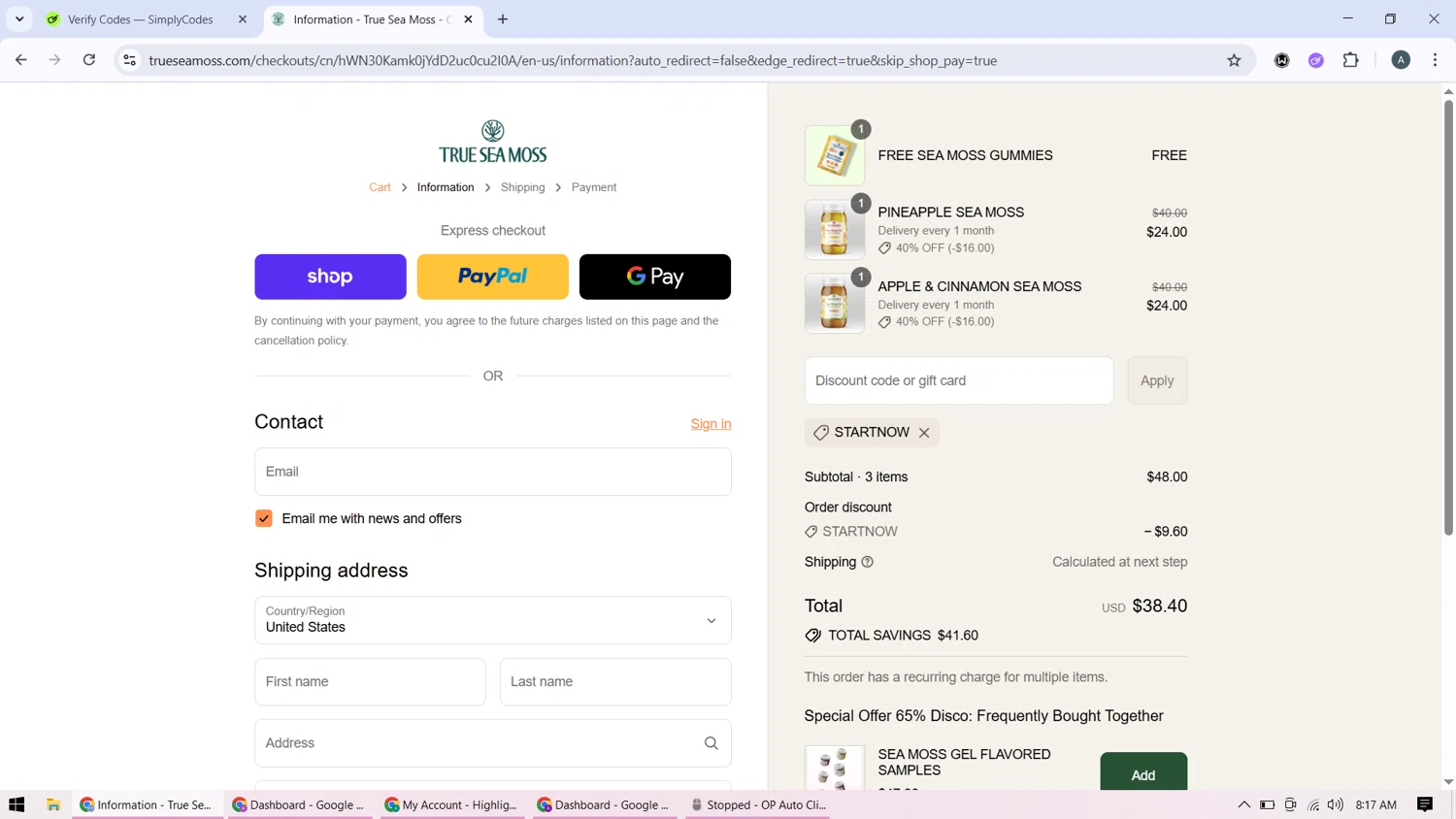The image size is (1456, 819).
Task: Click the purple extension icon in toolbar
Action: click(x=1316, y=60)
